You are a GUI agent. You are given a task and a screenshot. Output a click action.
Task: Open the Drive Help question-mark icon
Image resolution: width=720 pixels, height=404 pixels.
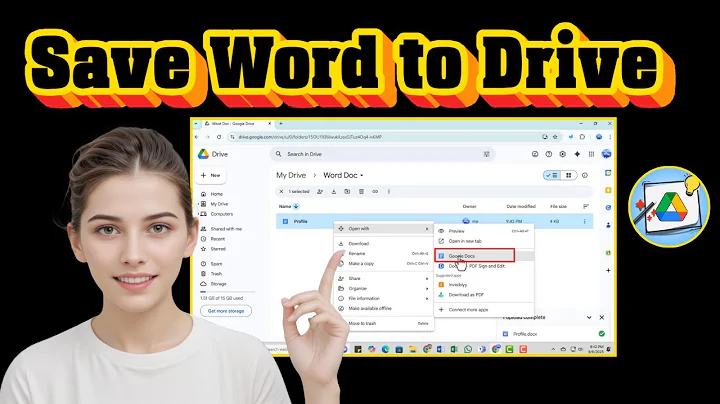[549, 154]
